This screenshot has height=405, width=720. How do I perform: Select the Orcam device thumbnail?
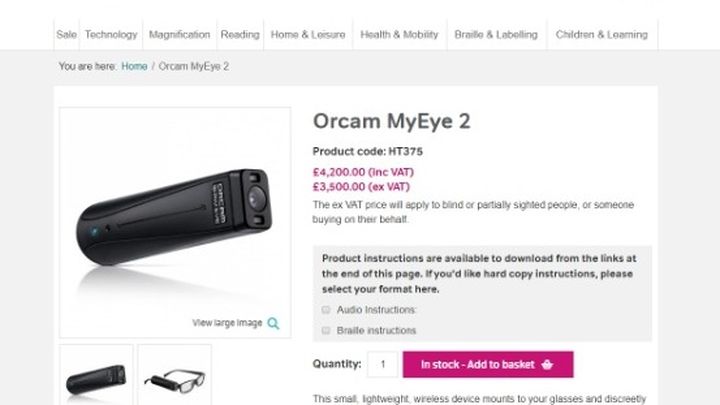click(96, 378)
